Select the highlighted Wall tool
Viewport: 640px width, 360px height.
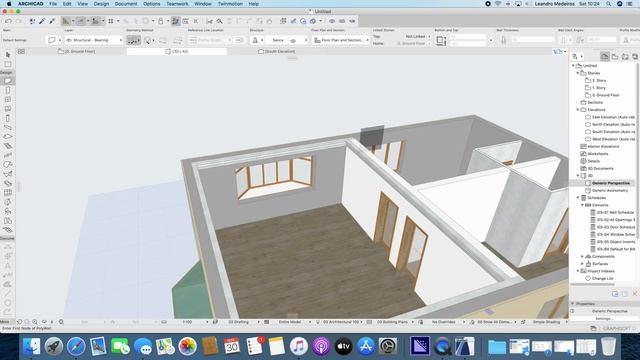[7, 81]
